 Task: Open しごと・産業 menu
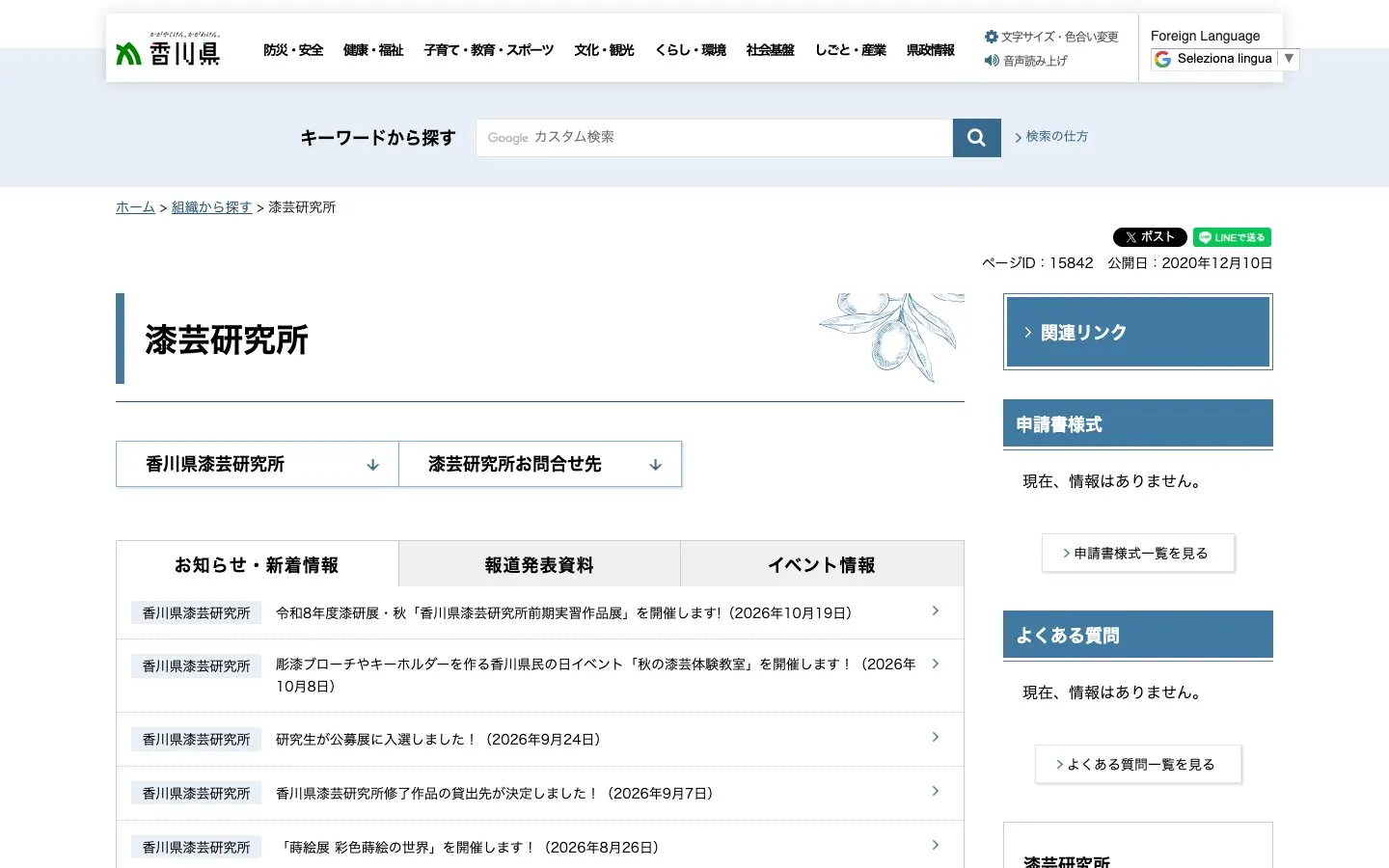pyautogui.click(x=850, y=50)
